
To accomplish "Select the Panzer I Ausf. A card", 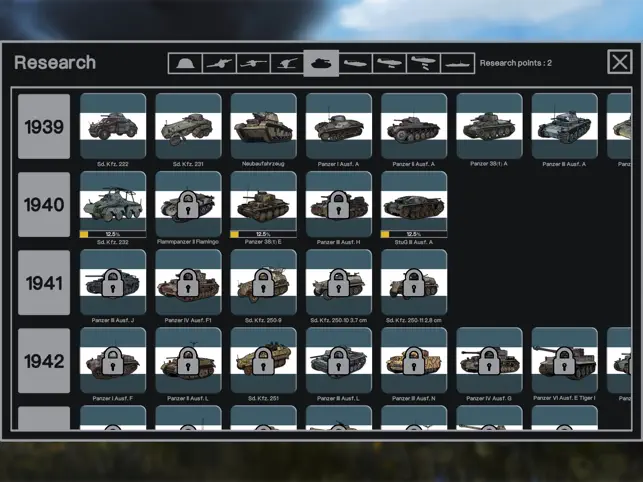I will tap(339, 126).
